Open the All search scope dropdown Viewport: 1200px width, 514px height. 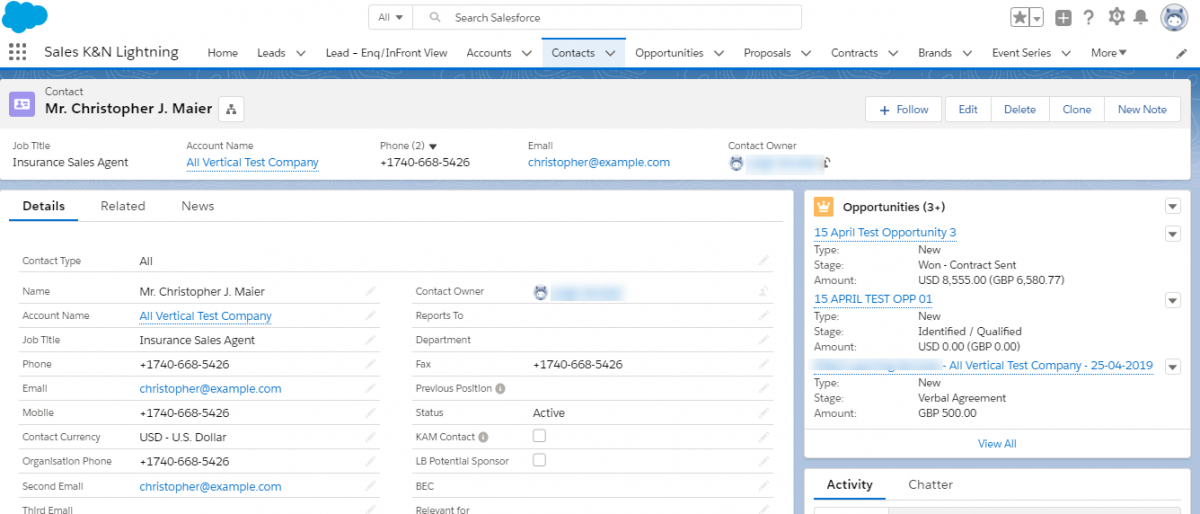coord(391,17)
